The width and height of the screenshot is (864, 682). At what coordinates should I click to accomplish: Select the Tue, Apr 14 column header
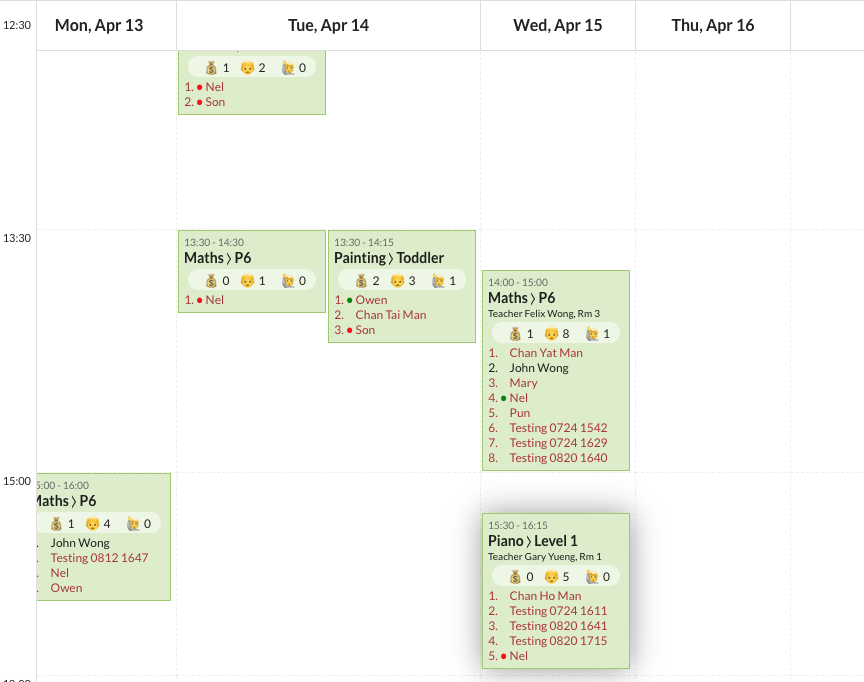coord(328,25)
